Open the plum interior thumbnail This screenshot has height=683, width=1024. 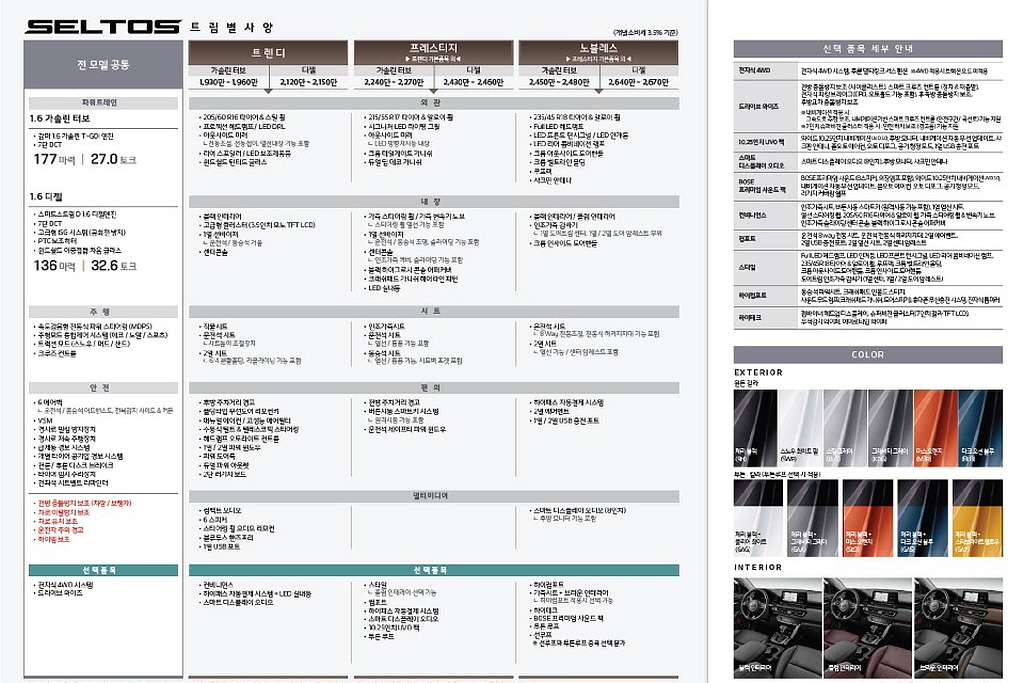pyautogui.click(x=867, y=626)
